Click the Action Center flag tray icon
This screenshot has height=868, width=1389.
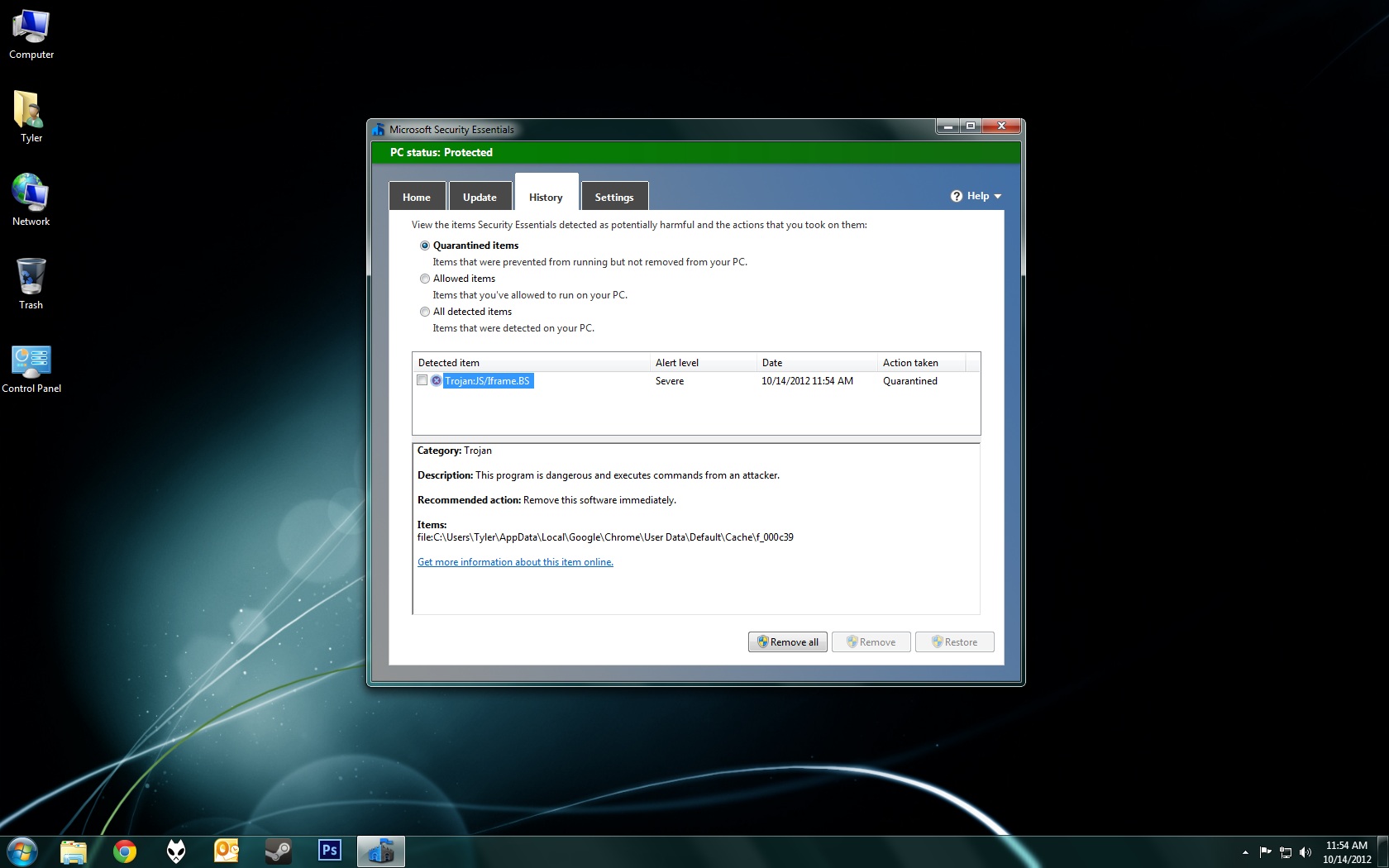point(1265,852)
